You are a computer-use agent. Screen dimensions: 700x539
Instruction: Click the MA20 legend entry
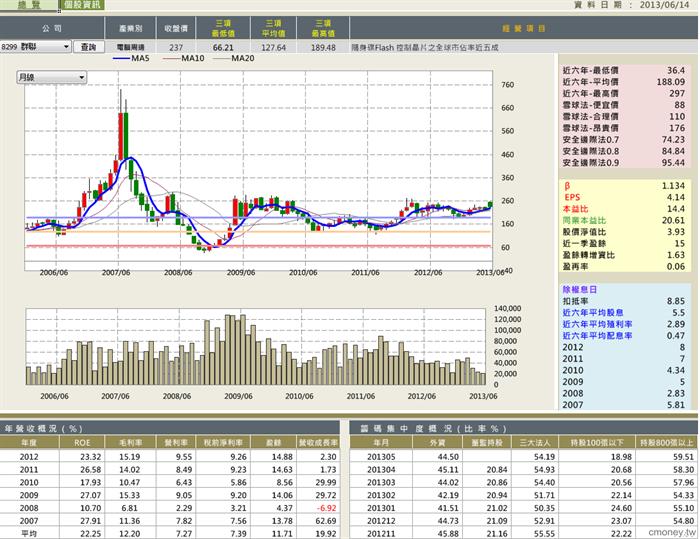click(233, 58)
